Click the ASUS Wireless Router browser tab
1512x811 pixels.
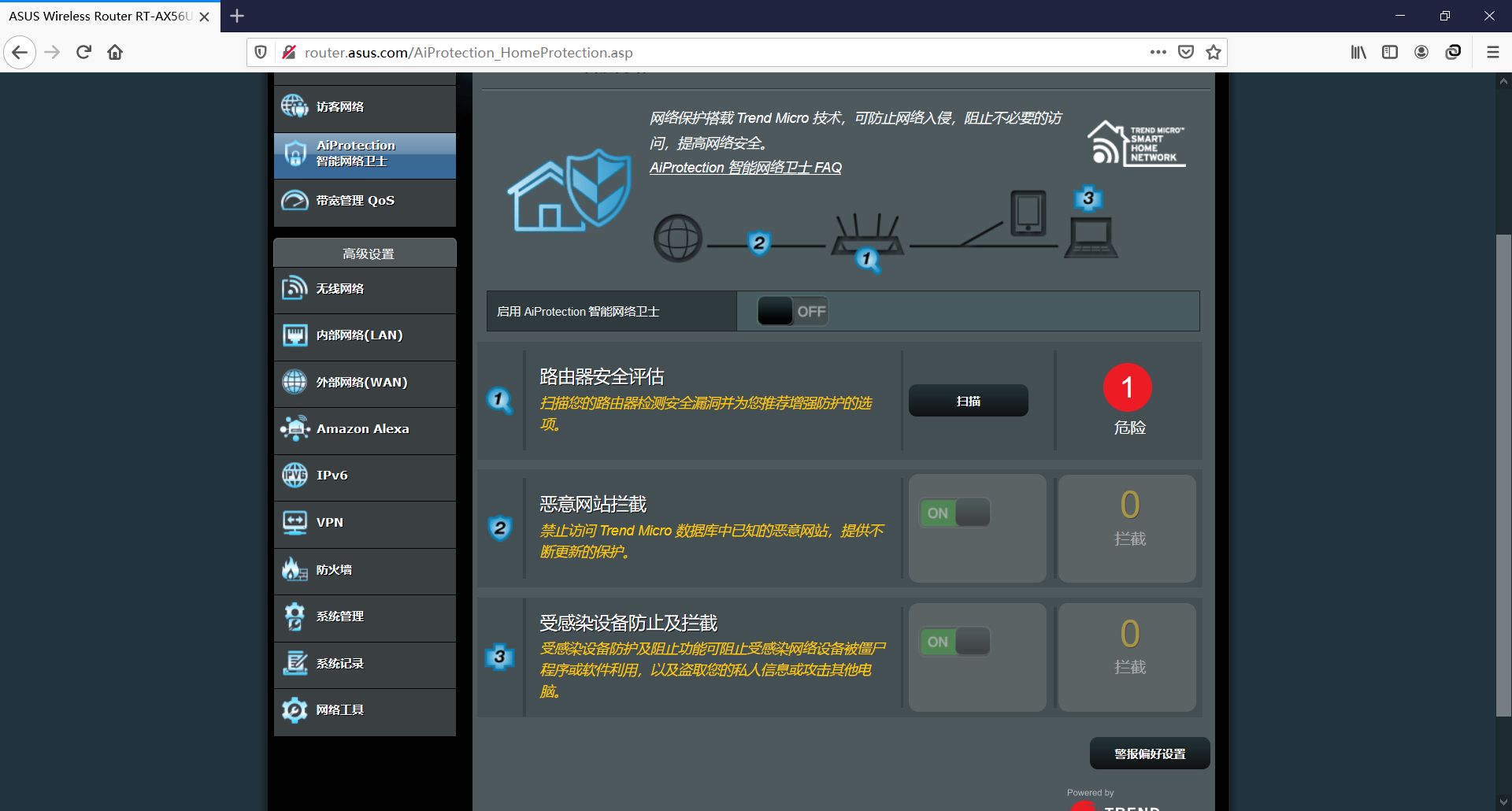tap(109, 16)
